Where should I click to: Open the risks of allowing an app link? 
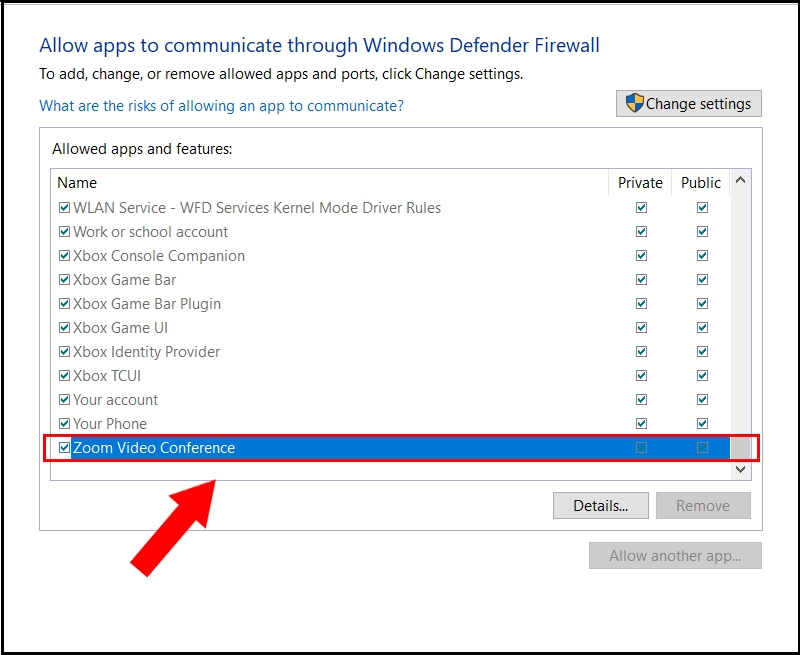click(221, 106)
